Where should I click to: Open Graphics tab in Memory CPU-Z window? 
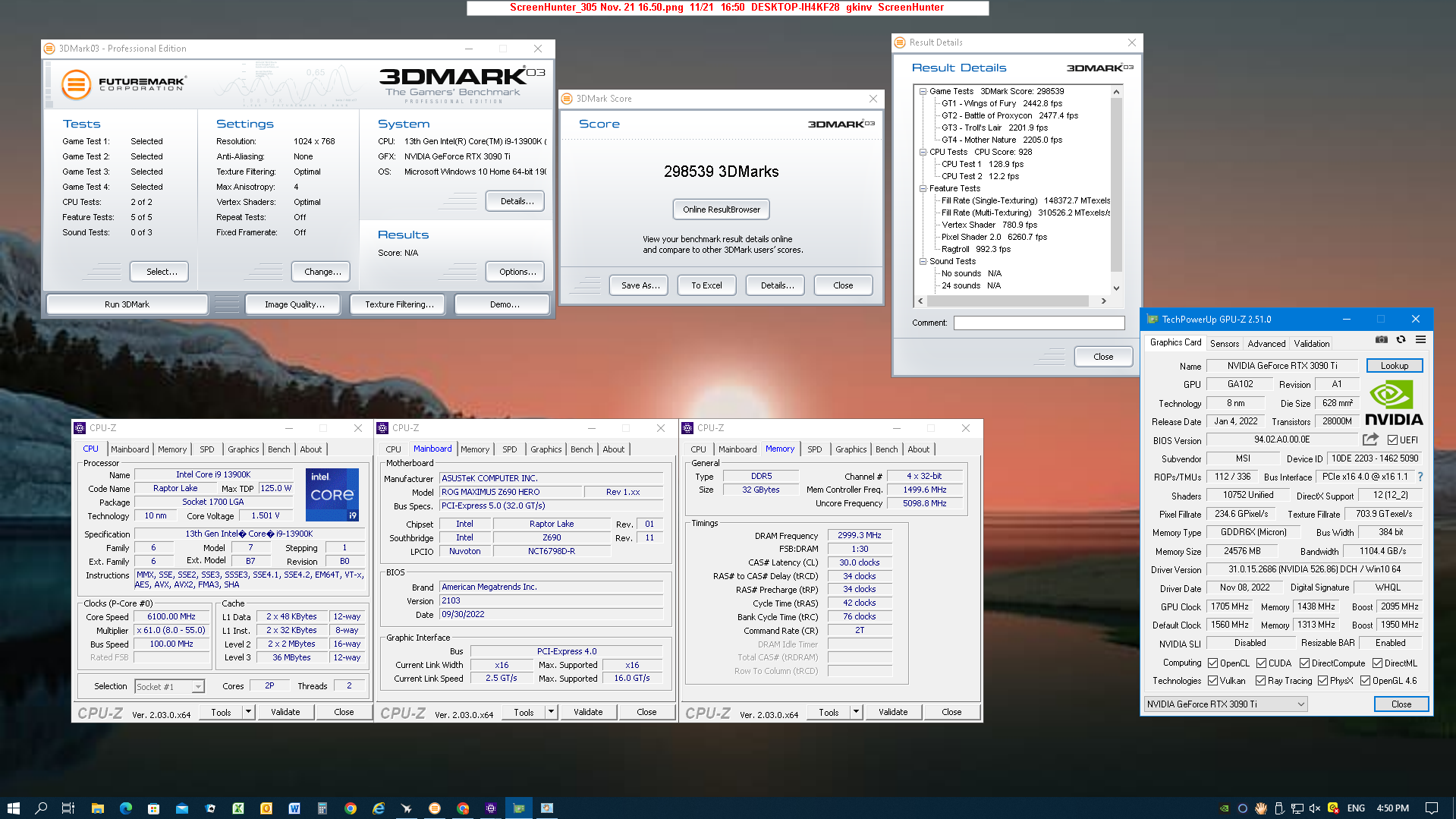pos(851,449)
